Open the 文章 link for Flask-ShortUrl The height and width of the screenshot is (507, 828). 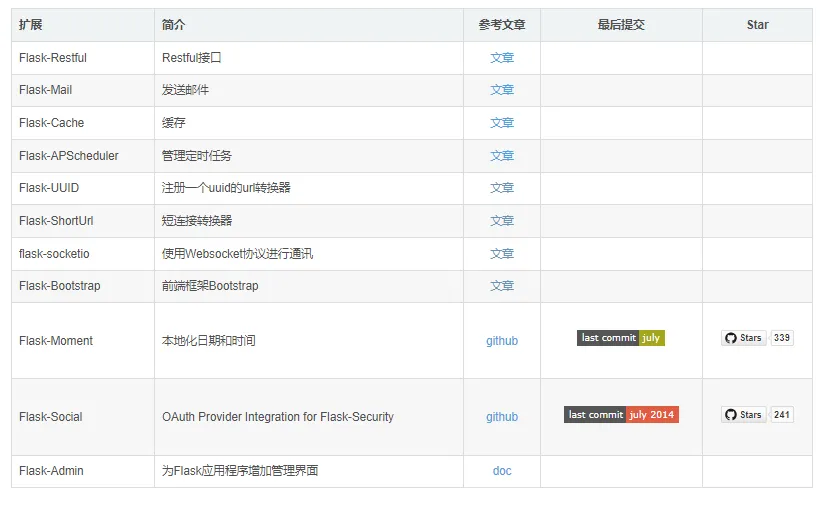pos(502,221)
